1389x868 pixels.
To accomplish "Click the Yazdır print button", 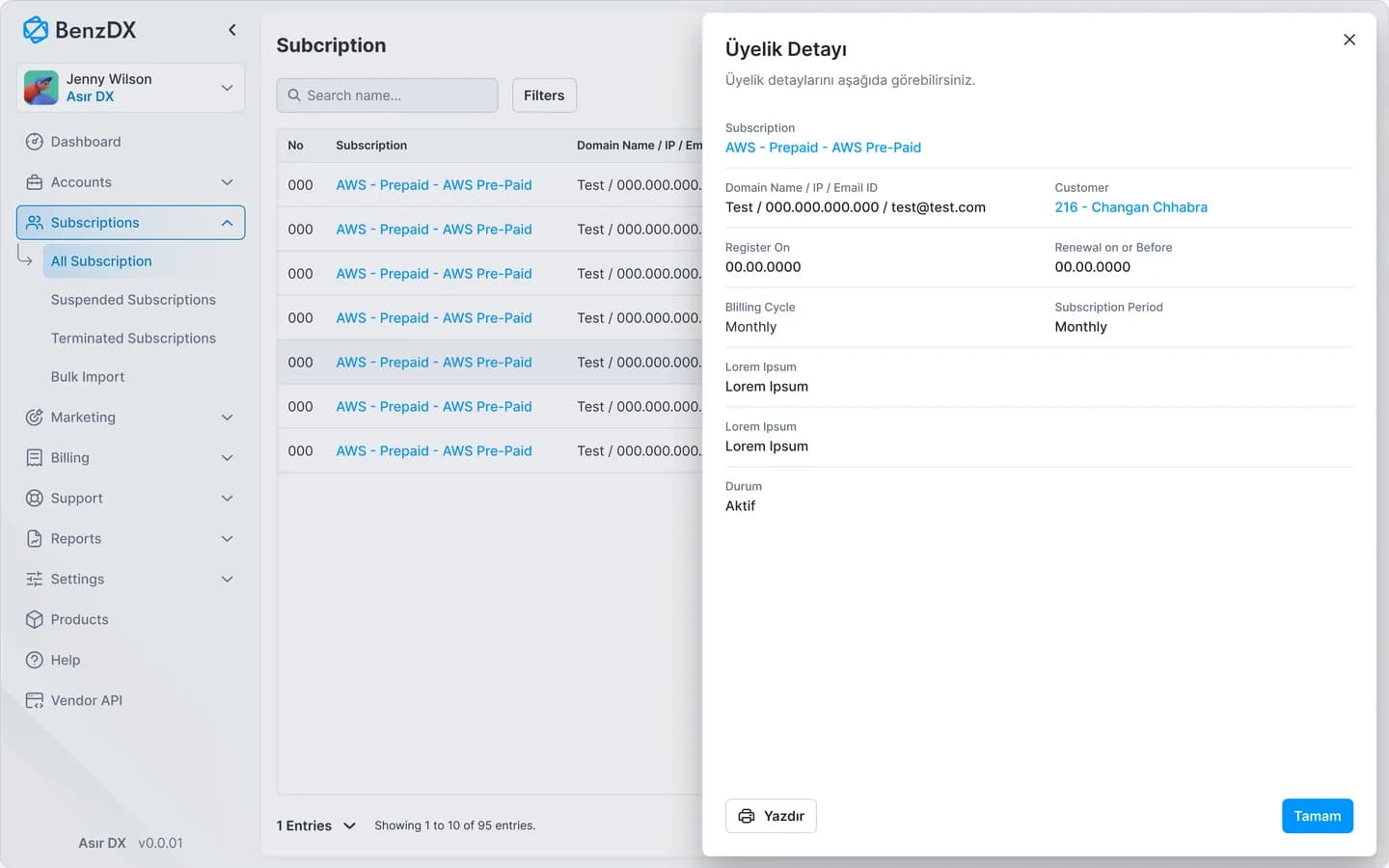I will pyautogui.click(x=771, y=816).
